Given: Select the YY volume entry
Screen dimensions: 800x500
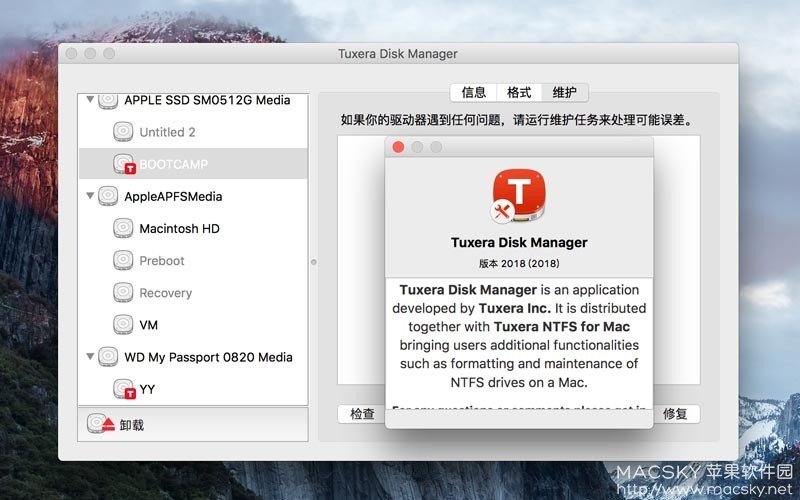Looking at the screenshot, I should tap(147, 389).
